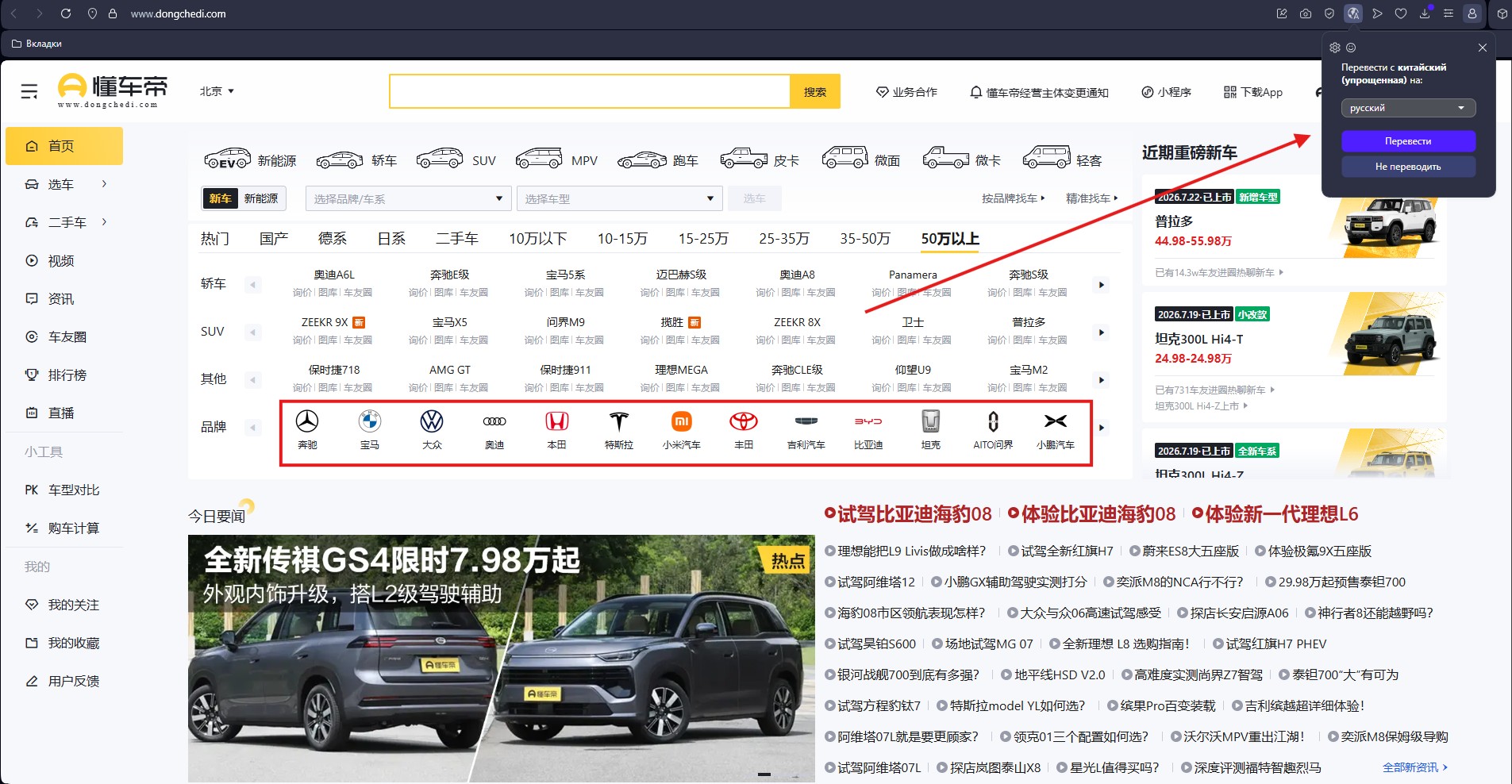
Task: Close the translate popup
Action: (x=1483, y=48)
